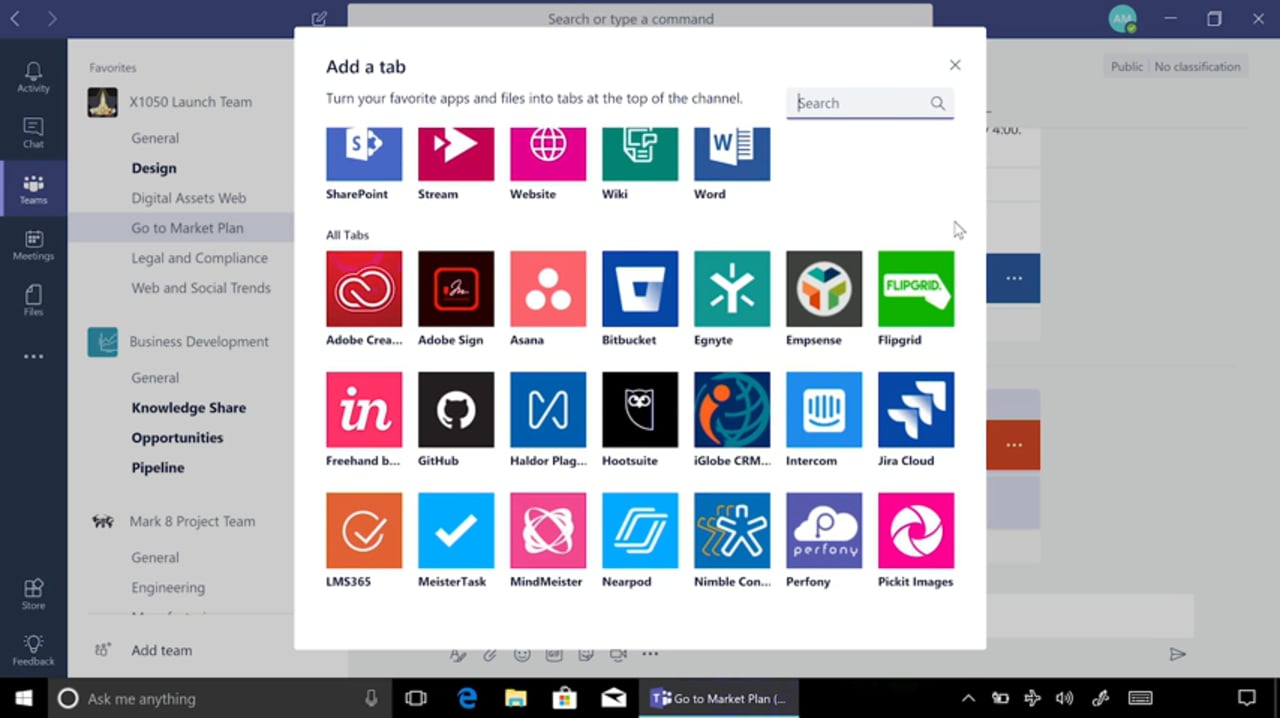Expand more apps ellipsis in left rail
The image size is (1280, 718).
(x=33, y=356)
